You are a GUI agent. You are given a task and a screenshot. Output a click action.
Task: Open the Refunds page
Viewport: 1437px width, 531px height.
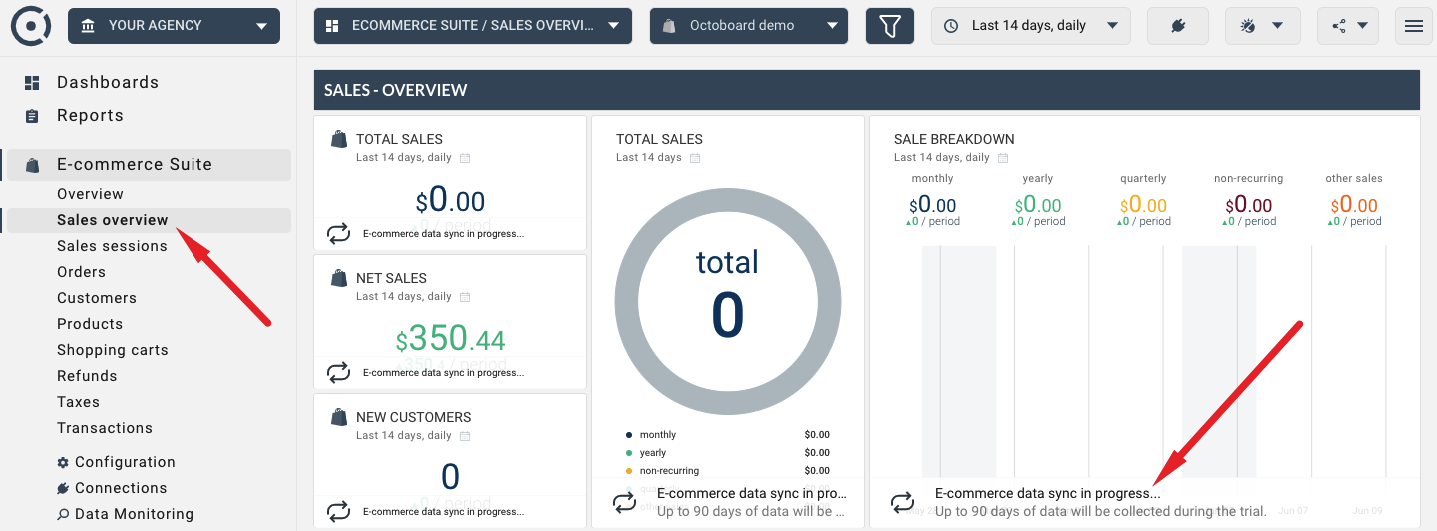[x=87, y=376]
